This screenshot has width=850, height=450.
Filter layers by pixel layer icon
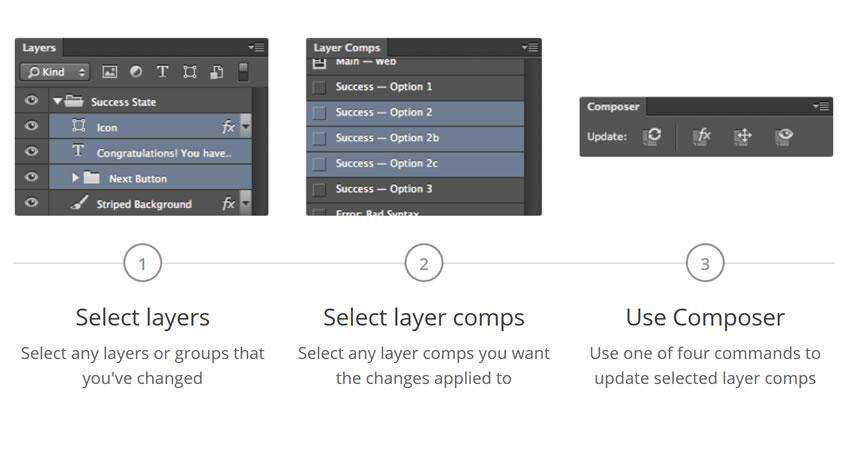[x=110, y=72]
